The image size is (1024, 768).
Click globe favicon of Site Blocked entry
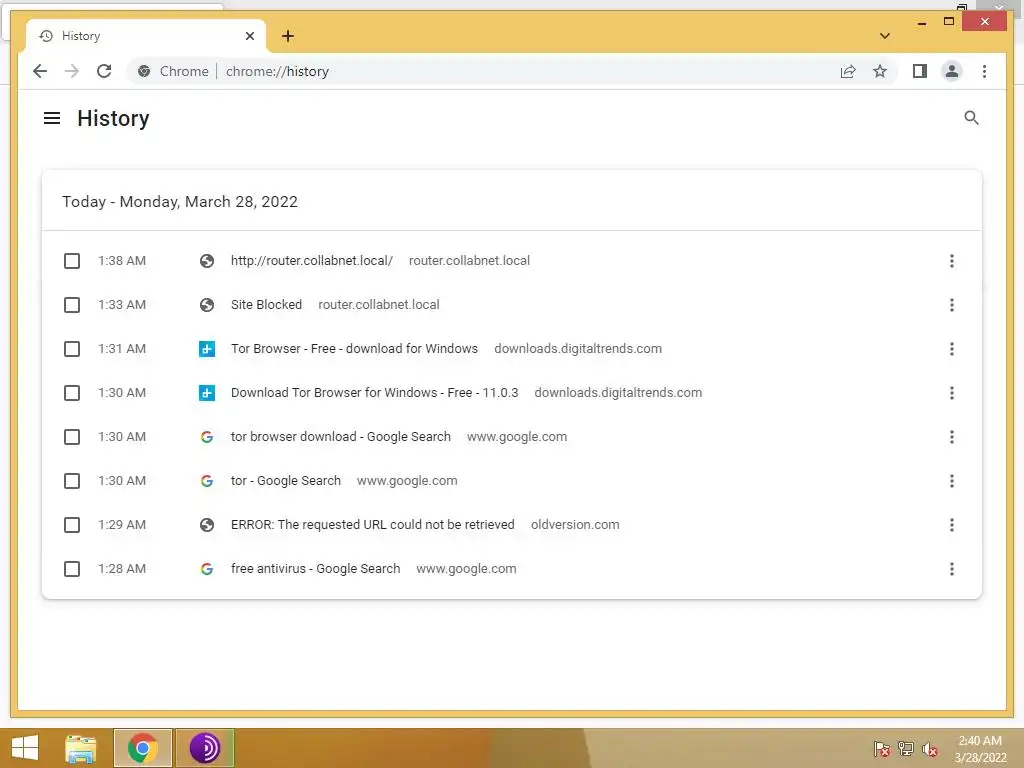[207, 305]
